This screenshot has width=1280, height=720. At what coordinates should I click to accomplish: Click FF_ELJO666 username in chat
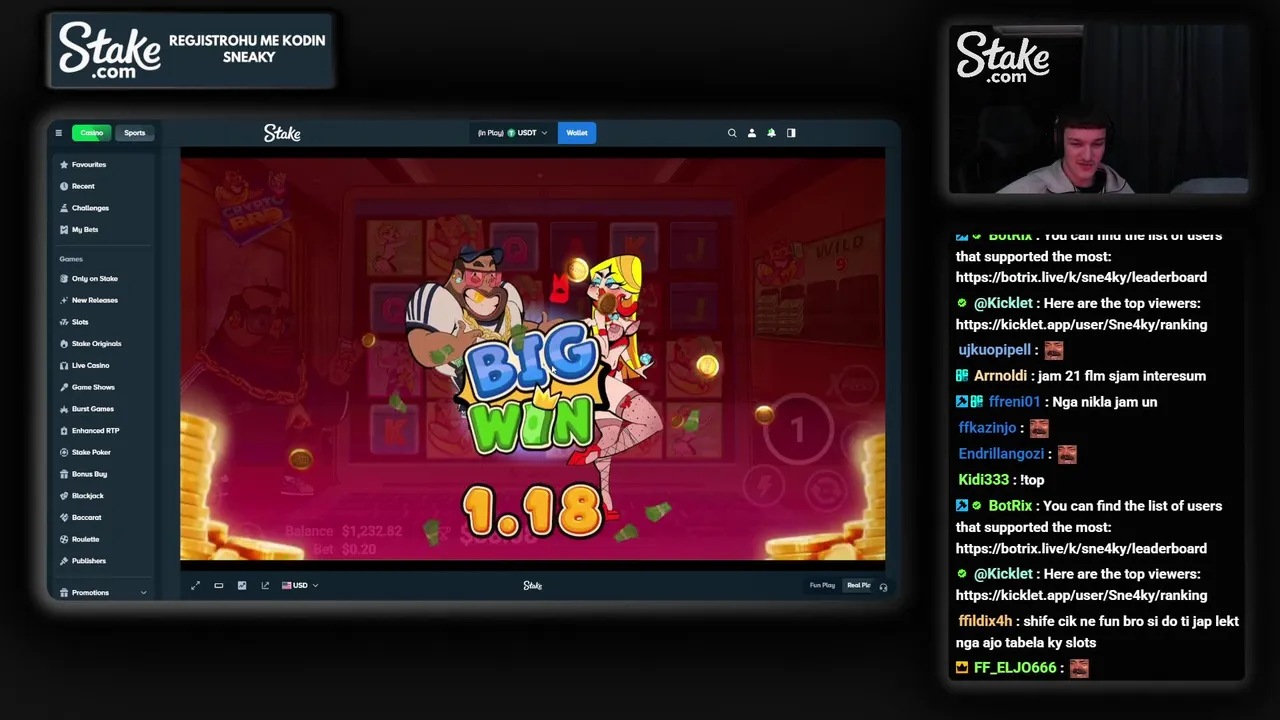[1015, 667]
